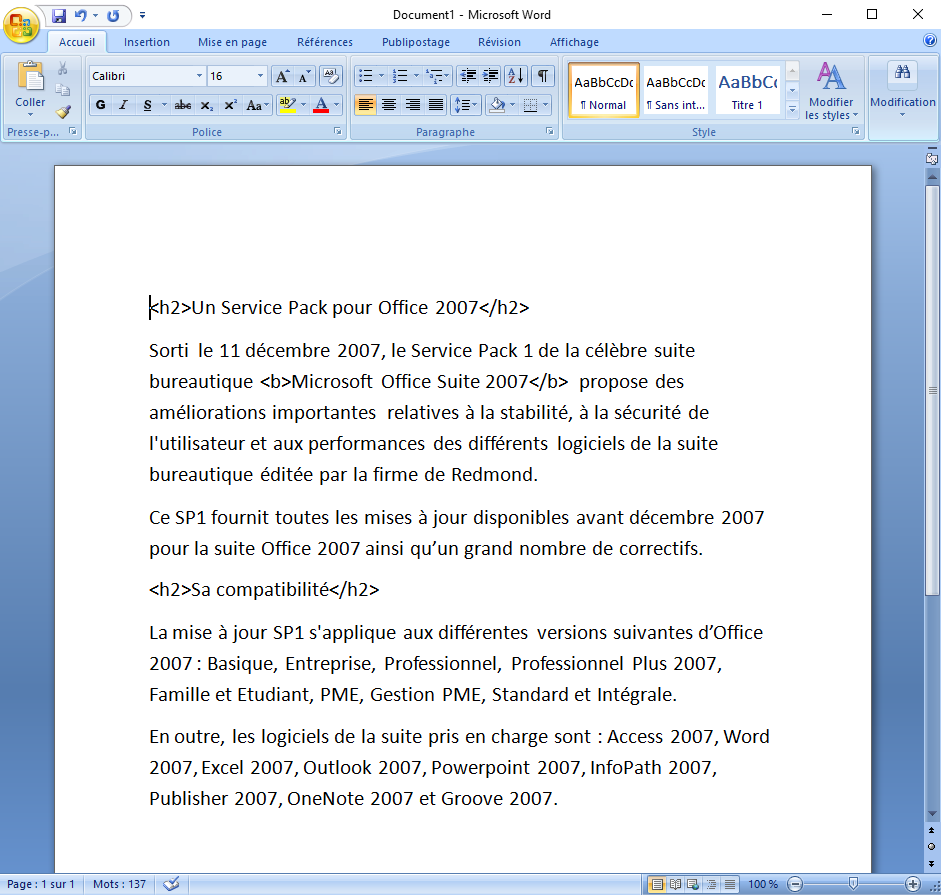
Task: Toggle italic formatting
Action: [124, 105]
